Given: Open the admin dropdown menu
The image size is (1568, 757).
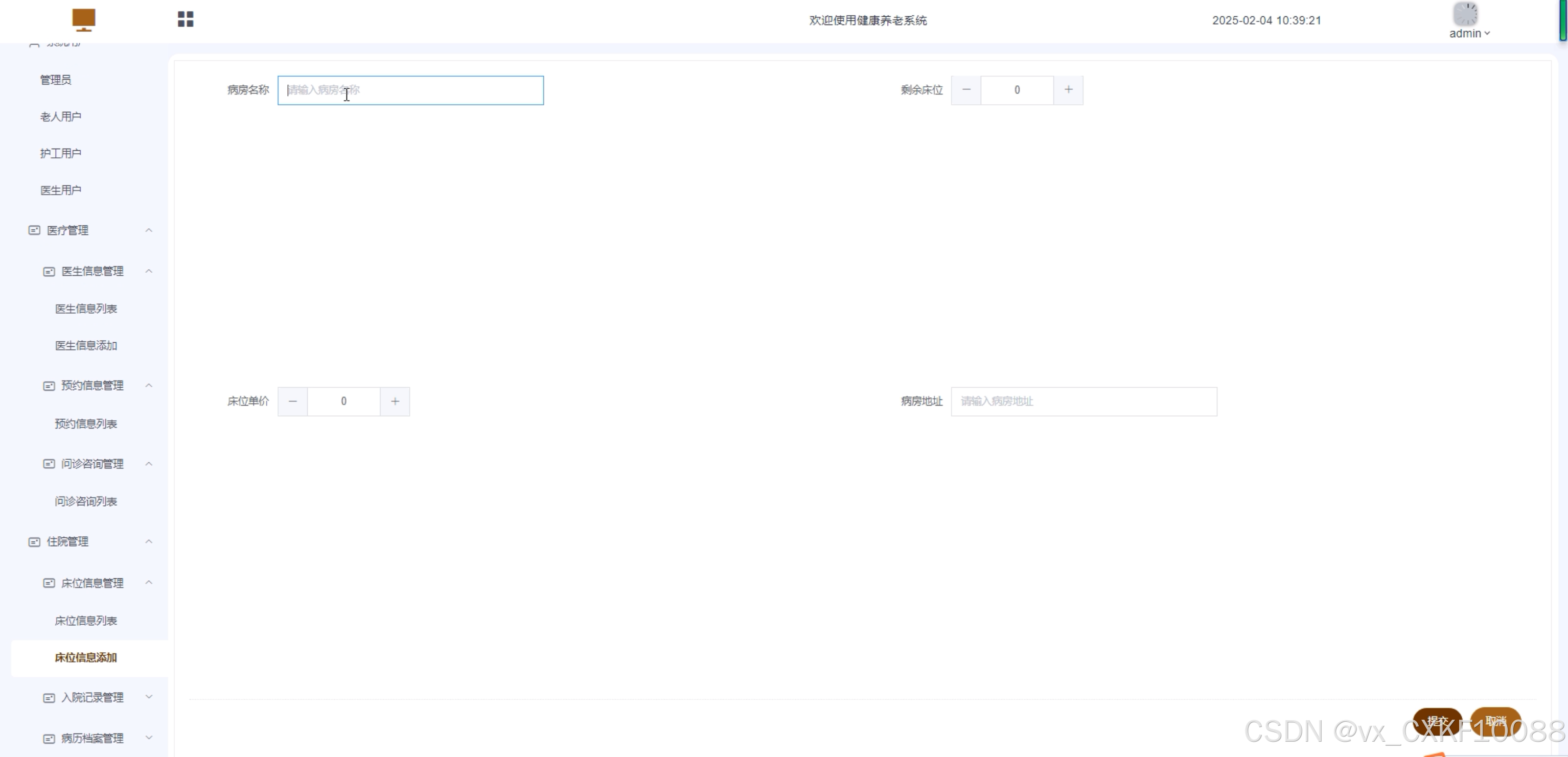Looking at the screenshot, I should 1469,34.
